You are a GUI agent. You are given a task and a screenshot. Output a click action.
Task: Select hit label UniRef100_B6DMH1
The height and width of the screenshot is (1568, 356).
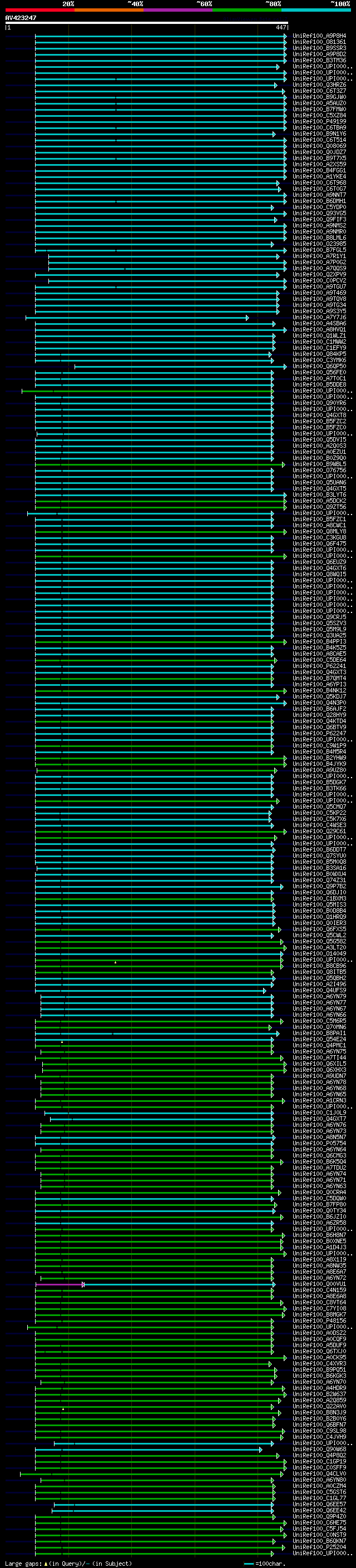[319, 201]
